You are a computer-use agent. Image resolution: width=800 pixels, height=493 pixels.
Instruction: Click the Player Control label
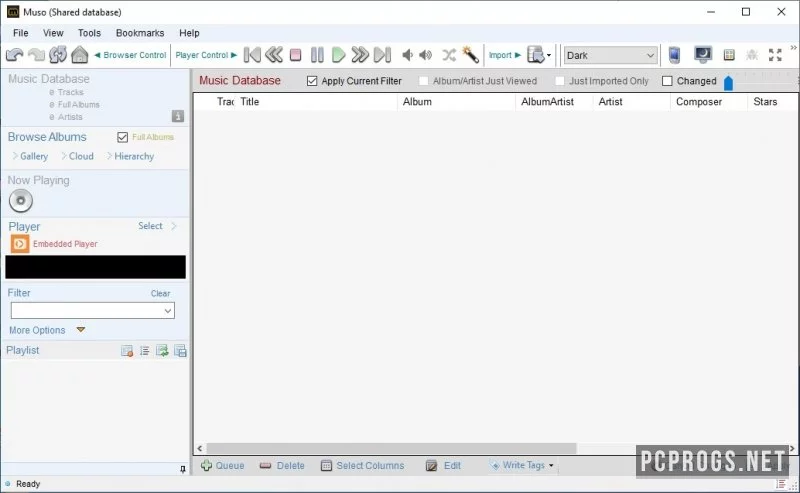click(x=202, y=55)
